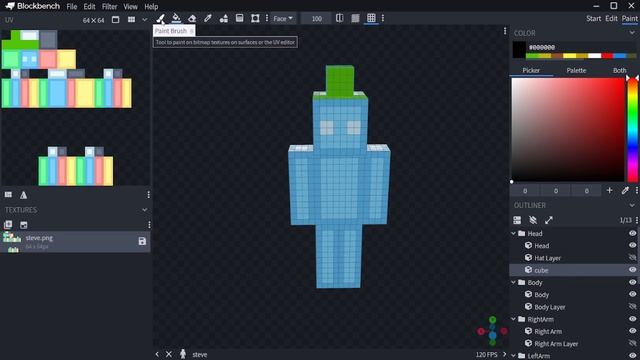Collapse the OUTLINER panel

tap(632, 205)
